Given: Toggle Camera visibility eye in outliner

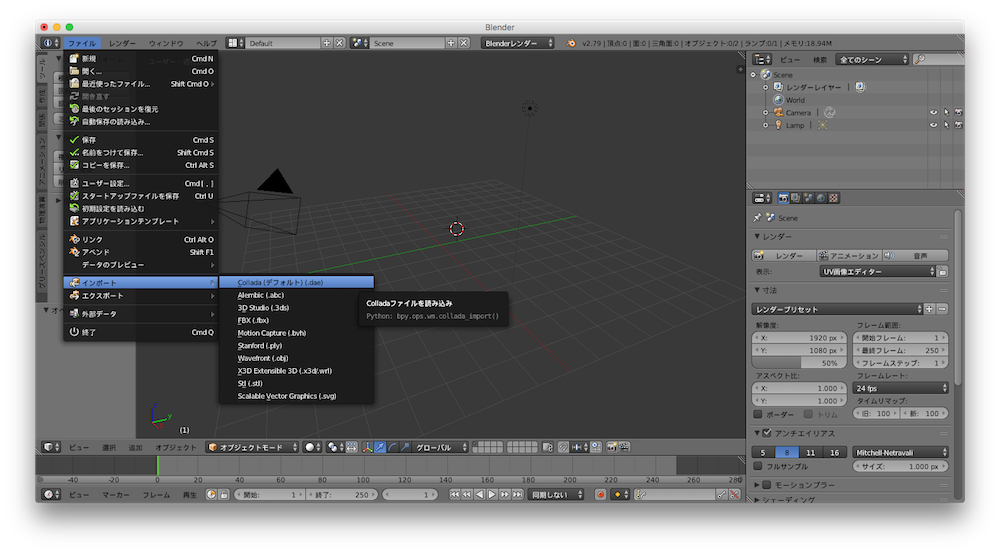Looking at the screenshot, I should coord(934,113).
